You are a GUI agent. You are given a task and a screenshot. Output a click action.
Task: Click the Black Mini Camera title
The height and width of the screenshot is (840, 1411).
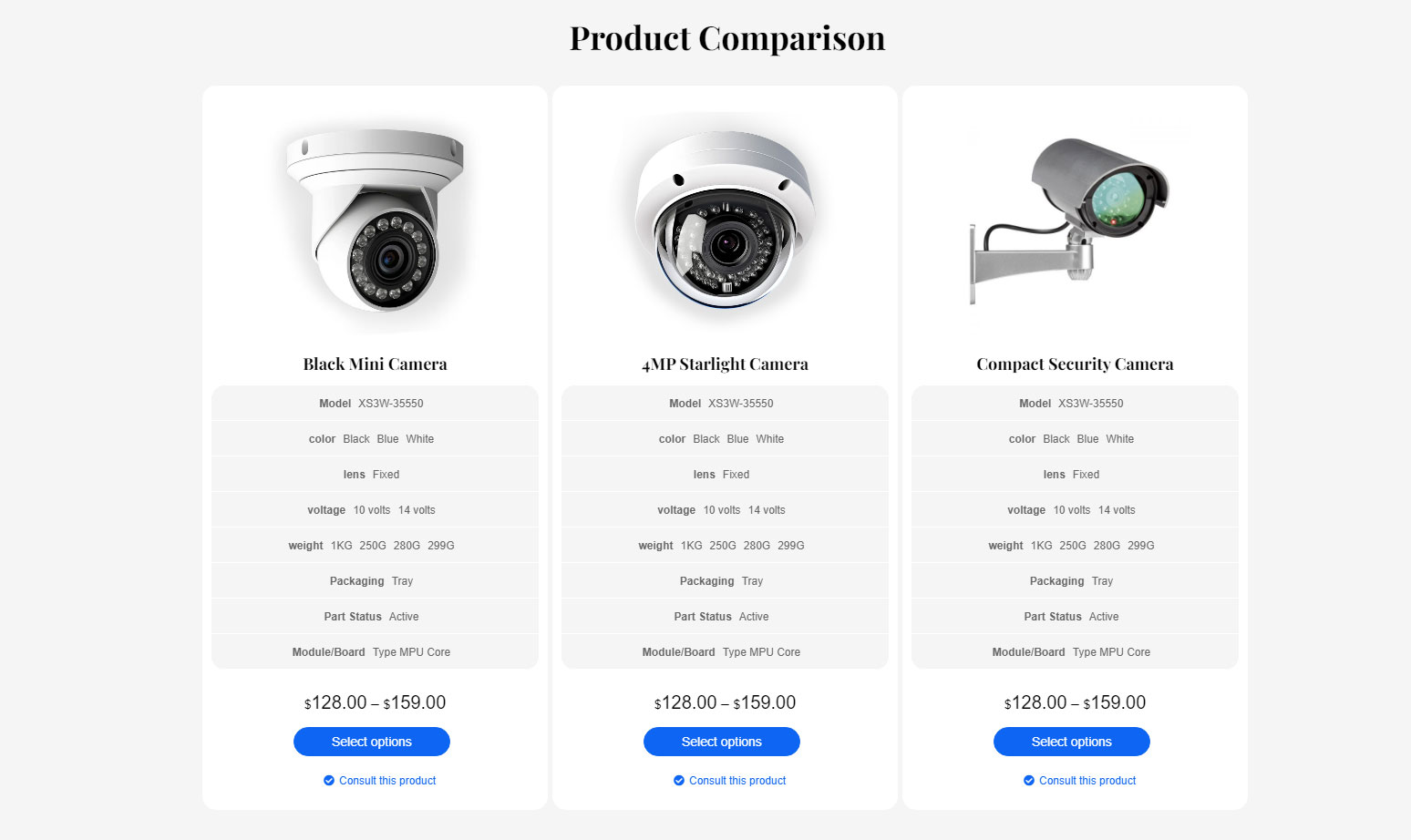point(376,364)
